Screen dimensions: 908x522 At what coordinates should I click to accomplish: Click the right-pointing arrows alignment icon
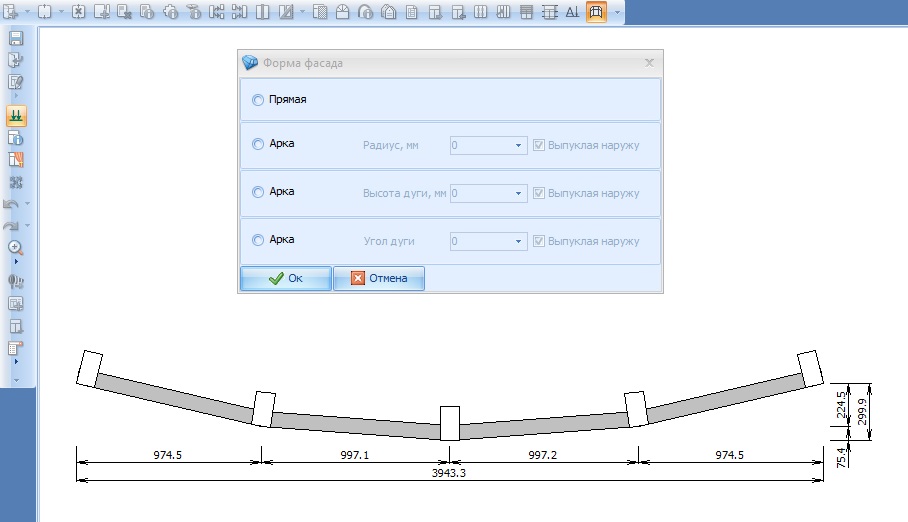click(x=239, y=12)
